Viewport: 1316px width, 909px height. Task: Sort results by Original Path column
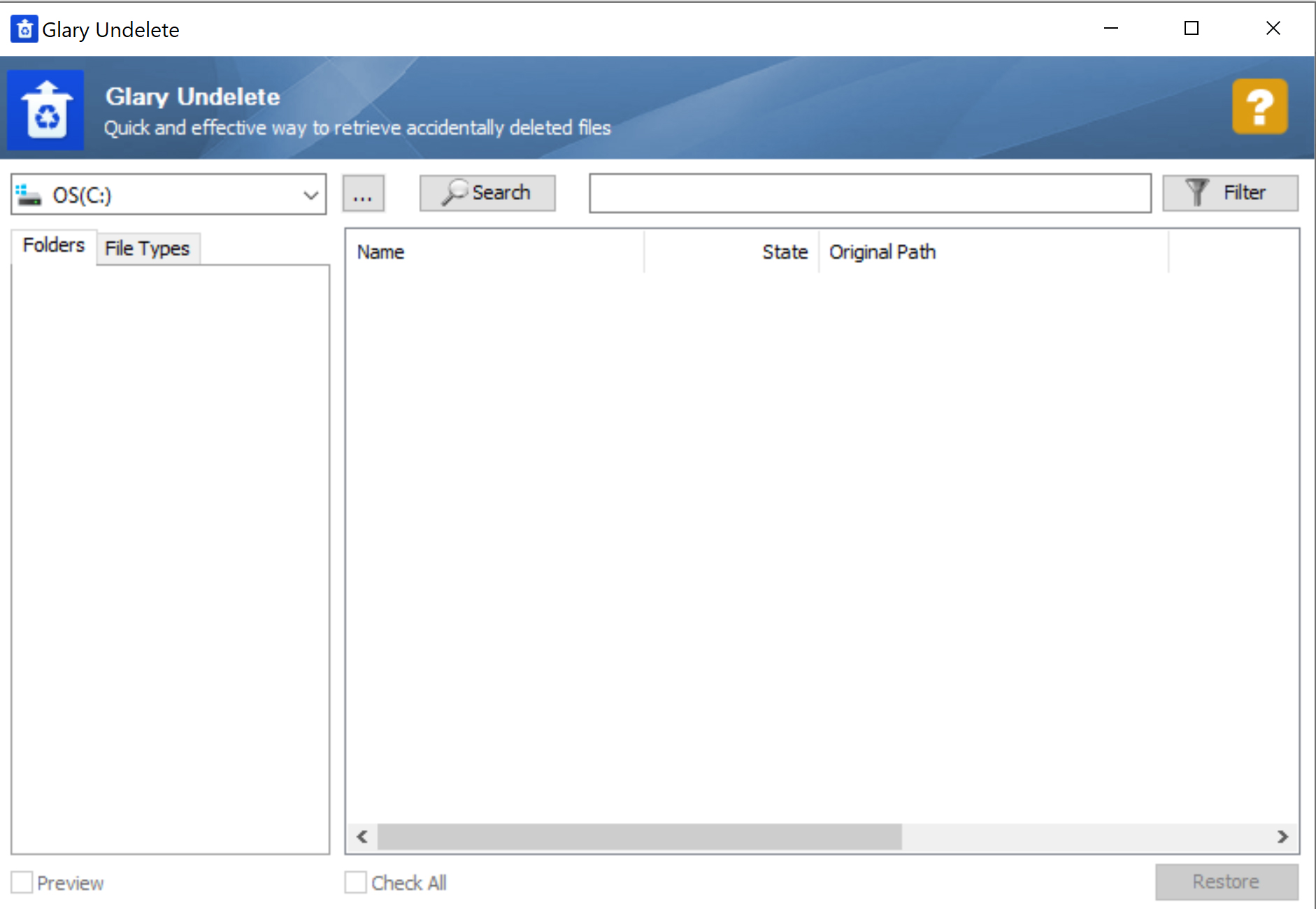pos(994,252)
